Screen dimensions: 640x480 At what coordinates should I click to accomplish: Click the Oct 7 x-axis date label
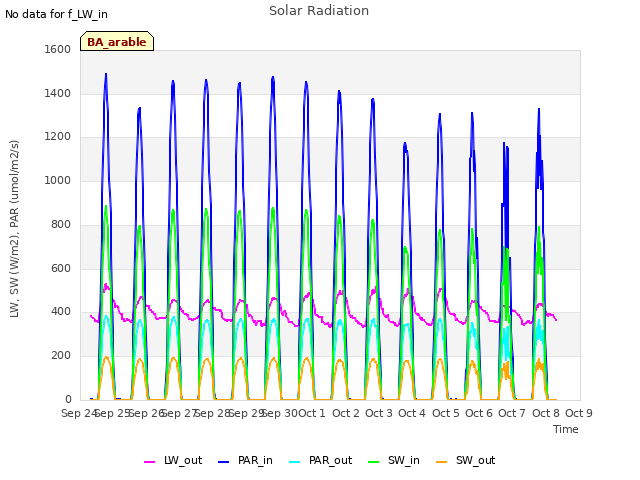point(512,413)
